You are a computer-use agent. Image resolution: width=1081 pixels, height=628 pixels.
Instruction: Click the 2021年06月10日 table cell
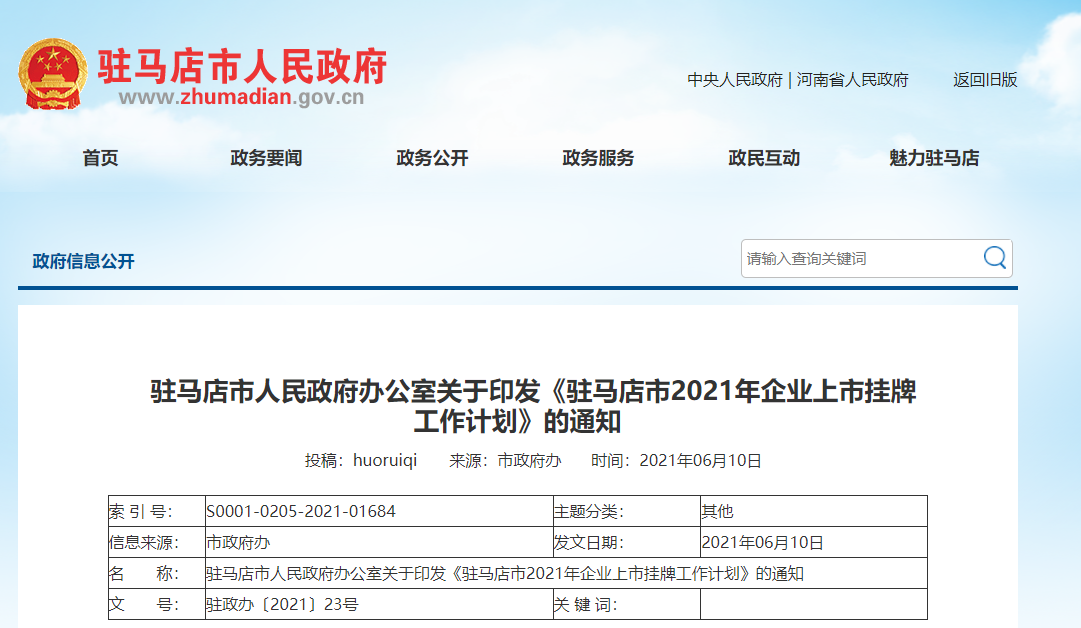click(814, 543)
